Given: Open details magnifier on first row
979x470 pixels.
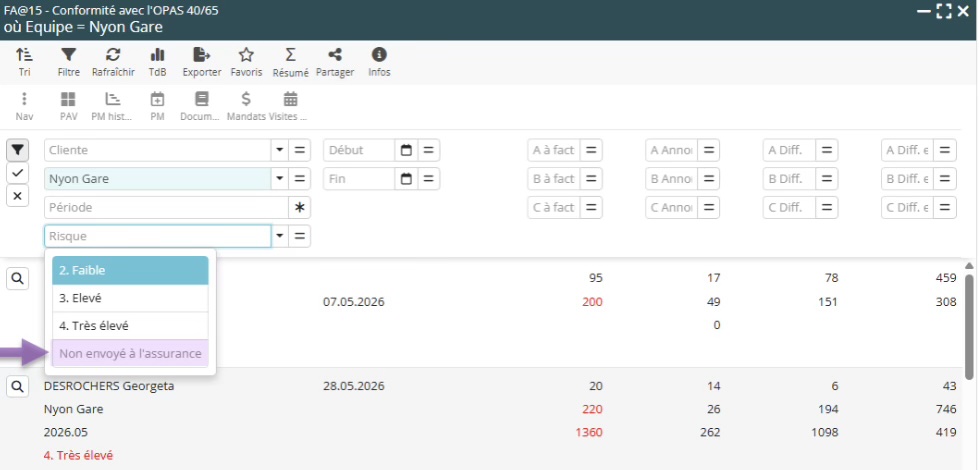Looking at the screenshot, I should (17, 278).
